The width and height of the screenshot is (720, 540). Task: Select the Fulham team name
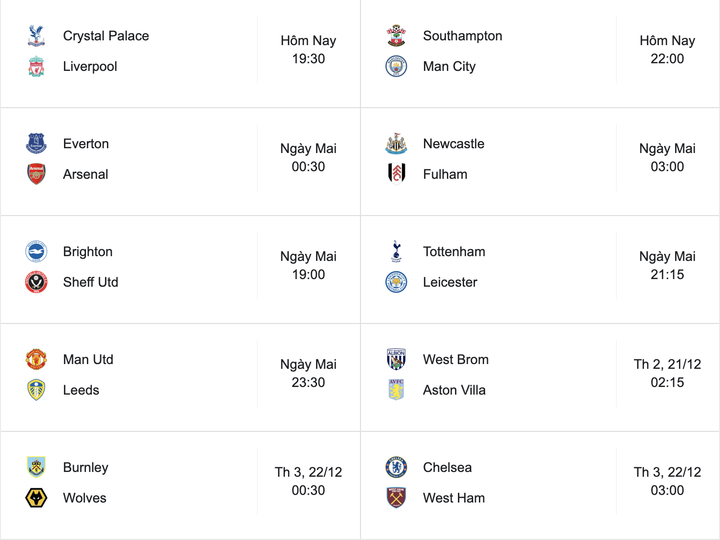[445, 174]
